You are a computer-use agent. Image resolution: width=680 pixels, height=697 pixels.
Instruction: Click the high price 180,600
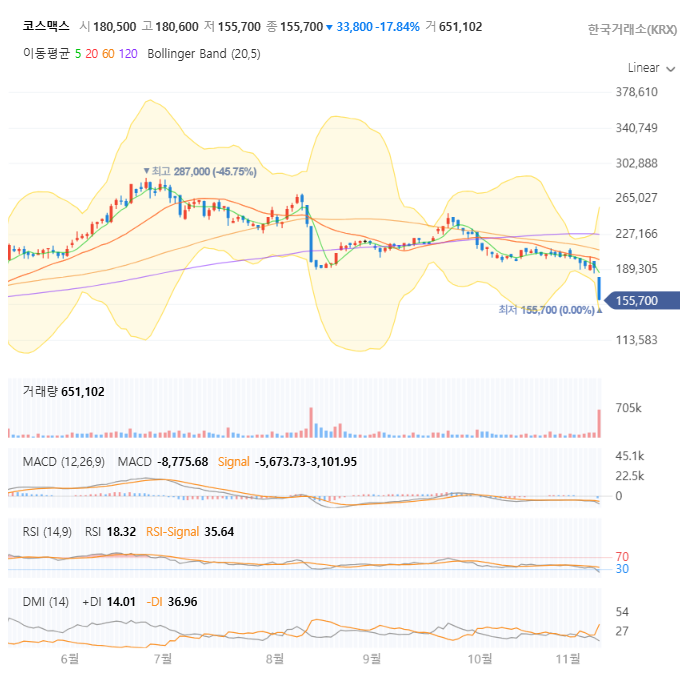click(x=177, y=27)
